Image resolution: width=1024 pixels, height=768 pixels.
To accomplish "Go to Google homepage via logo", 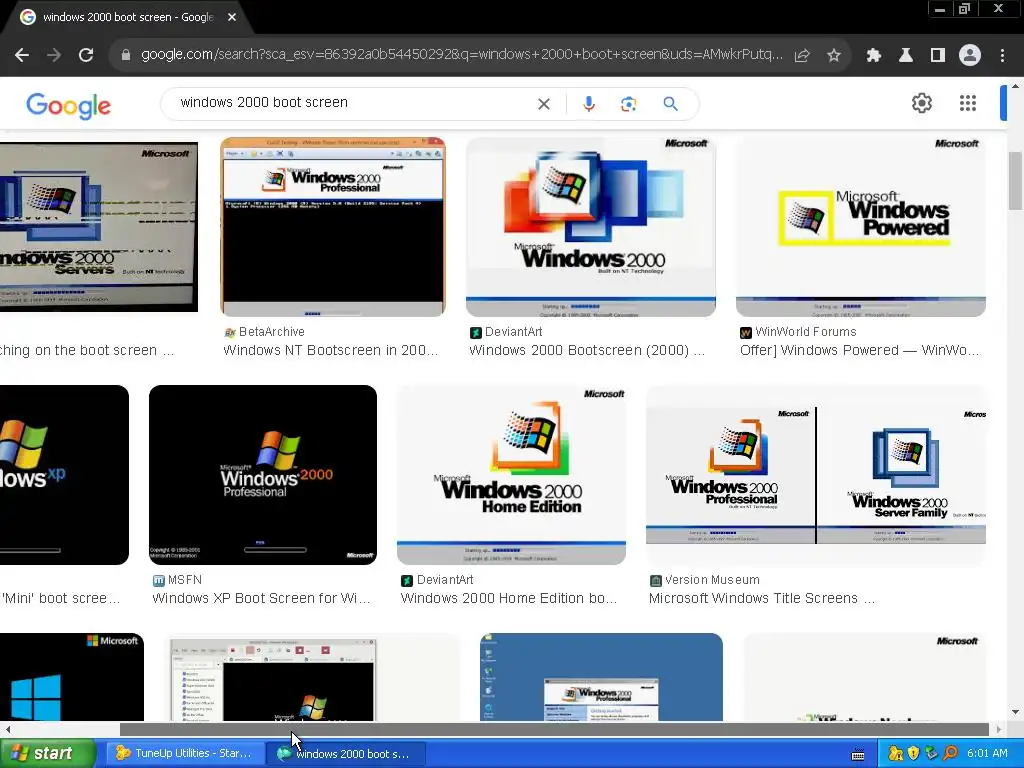I will 69,105.
